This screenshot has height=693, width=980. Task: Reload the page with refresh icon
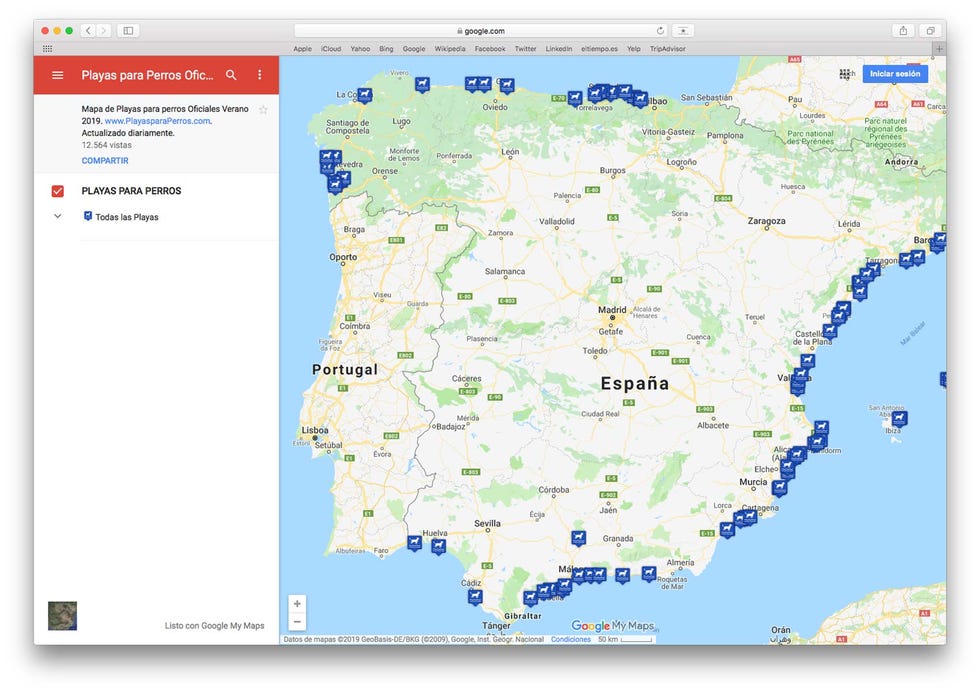tap(660, 31)
